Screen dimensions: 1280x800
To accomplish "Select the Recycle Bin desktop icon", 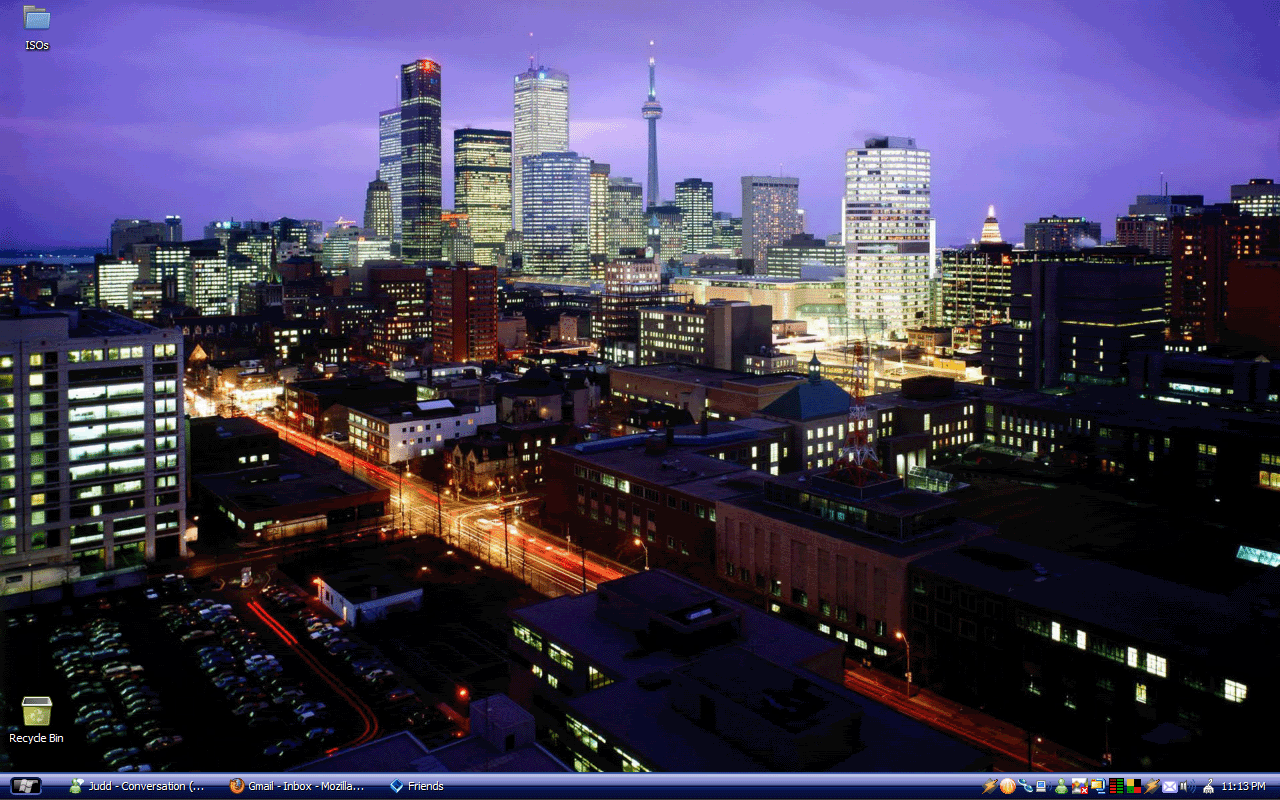I will [36, 720].
